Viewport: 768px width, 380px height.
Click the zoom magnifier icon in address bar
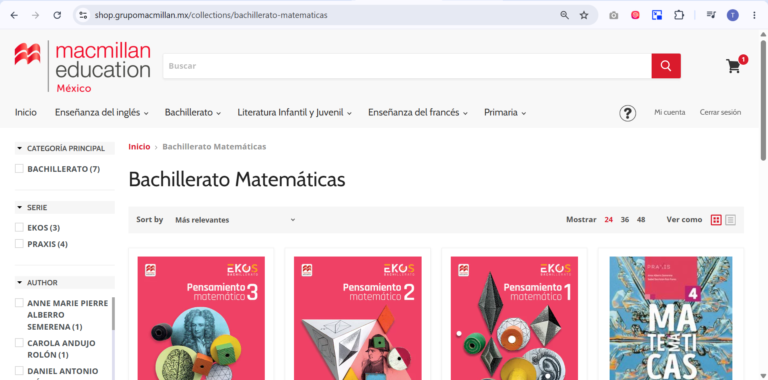pos(565,15)
